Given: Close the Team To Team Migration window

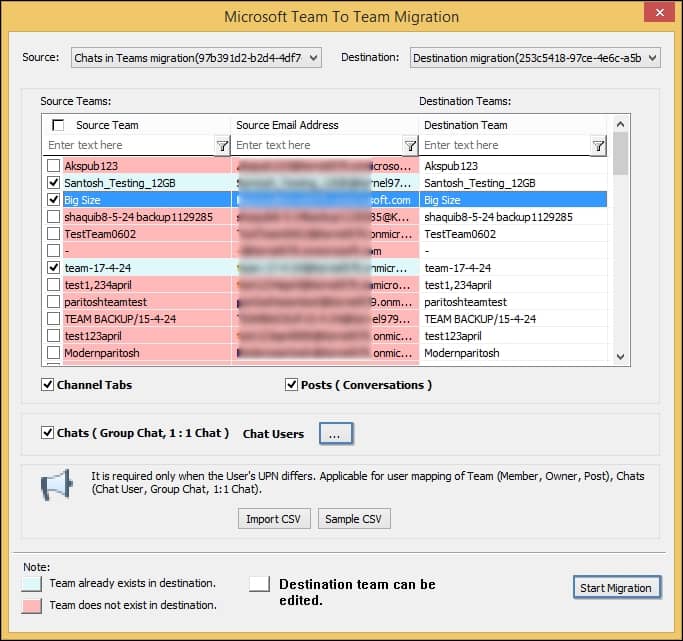Looking at the screenshot, I should pos(659,12).
